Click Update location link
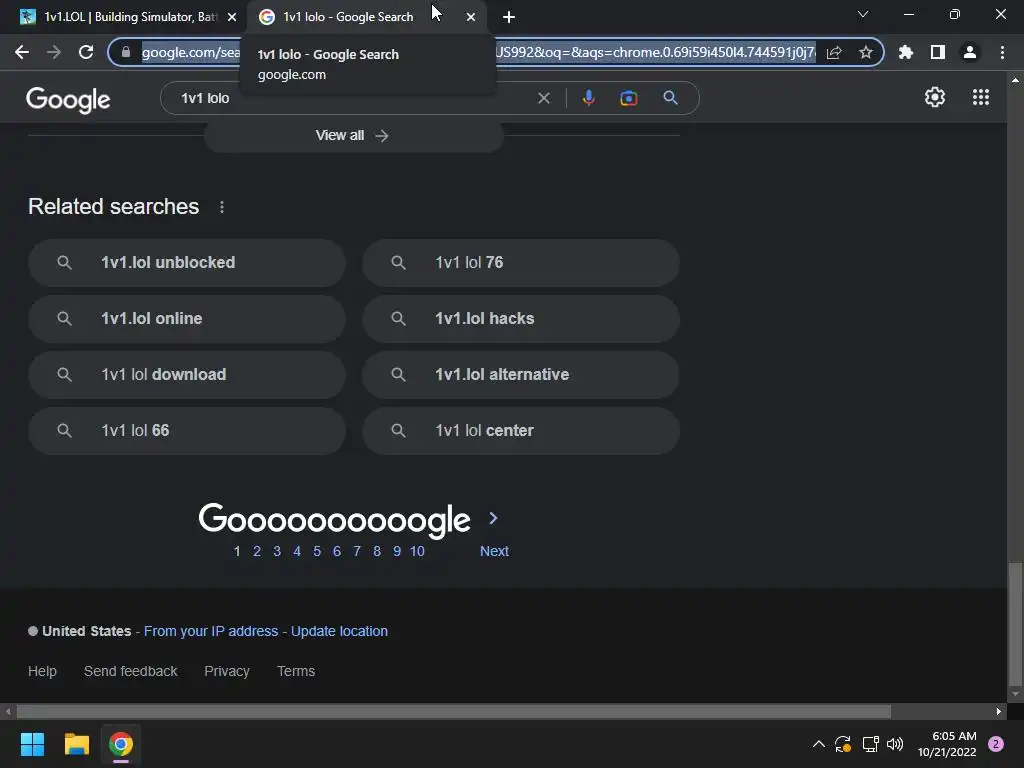1024x768 pixels. coord(339,632)
